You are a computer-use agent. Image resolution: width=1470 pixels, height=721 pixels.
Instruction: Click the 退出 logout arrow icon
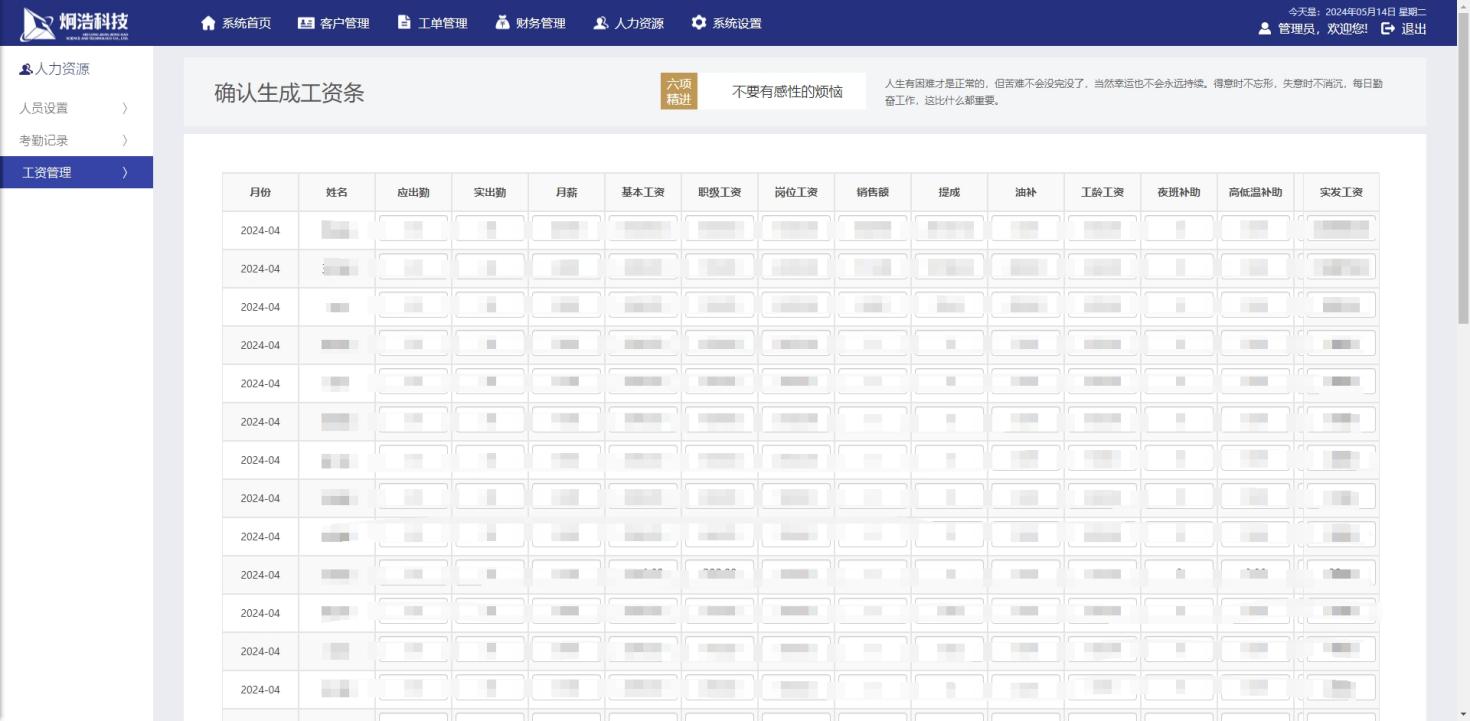pyautogui.click(x=1388, y=29)
